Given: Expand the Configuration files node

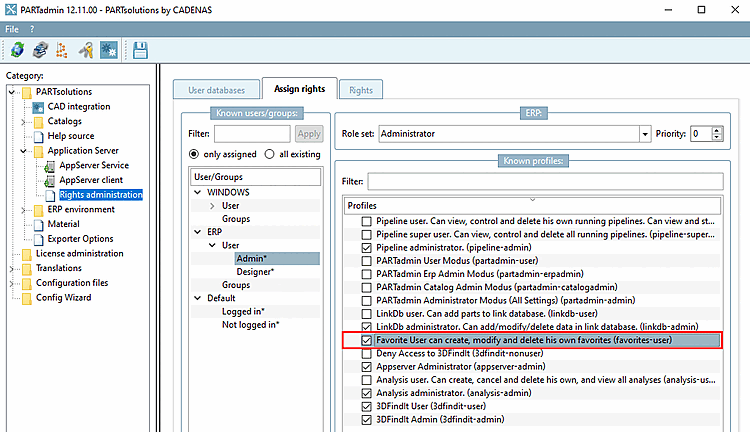Looking at the screenshot, I should [x=12, y=284].
